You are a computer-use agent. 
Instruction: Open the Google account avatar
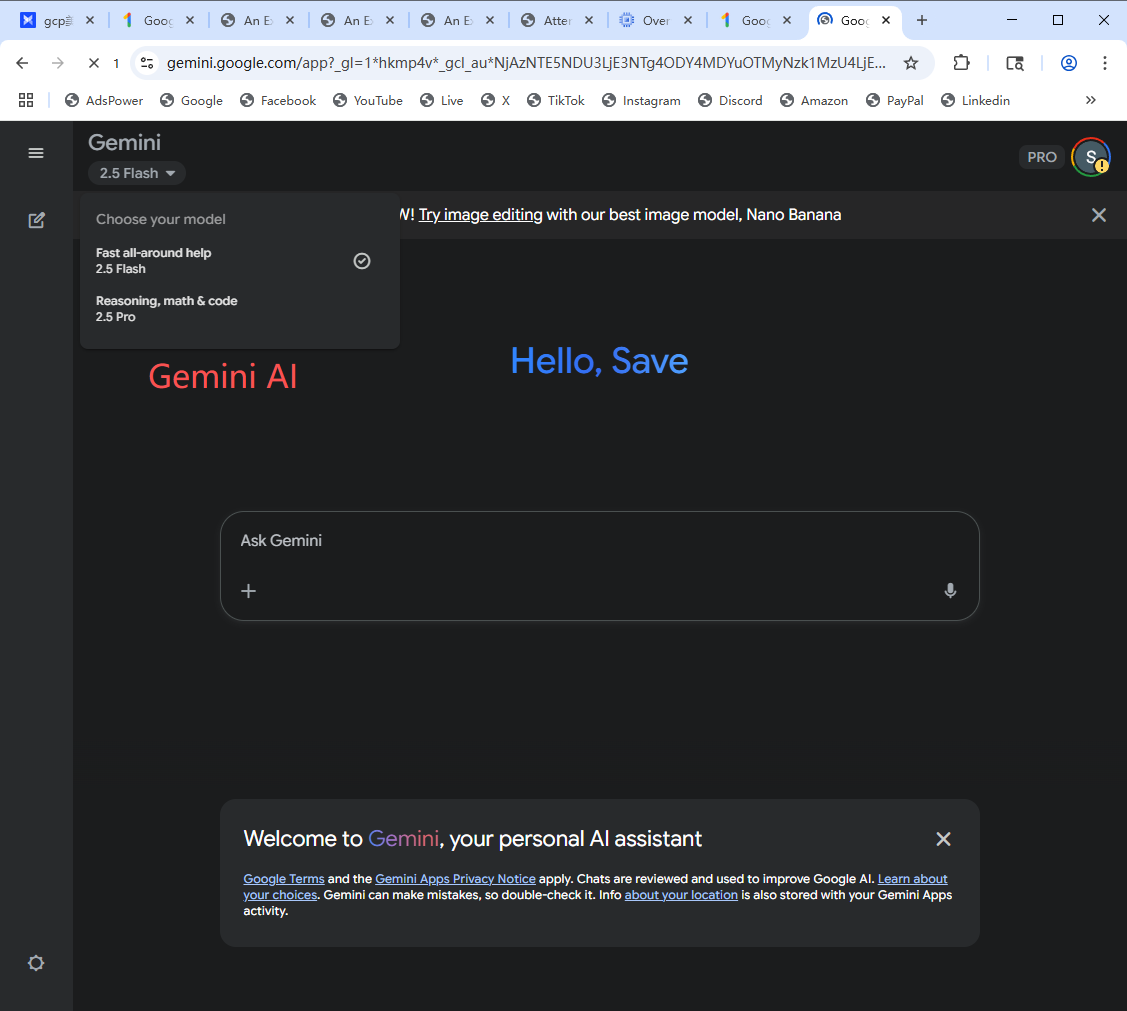coord(1090,157)
